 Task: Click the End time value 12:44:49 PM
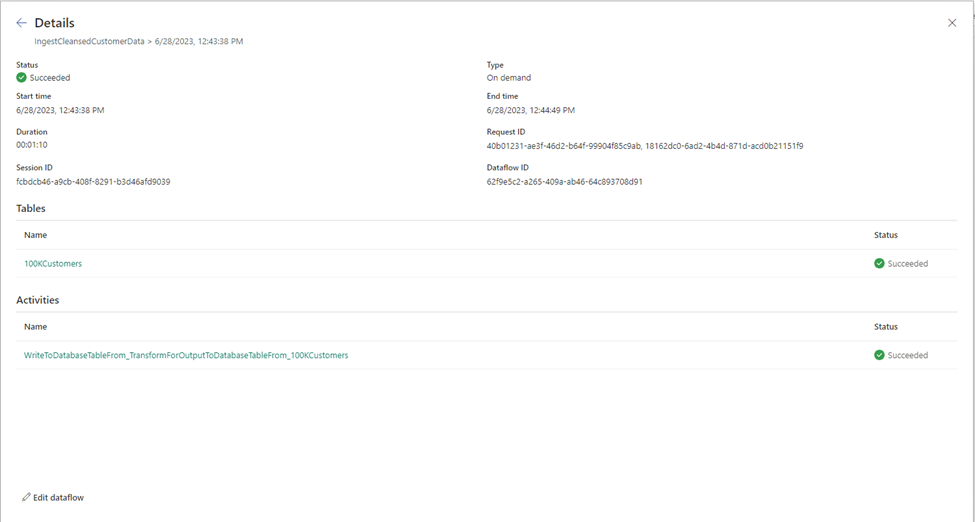(531, 110)
